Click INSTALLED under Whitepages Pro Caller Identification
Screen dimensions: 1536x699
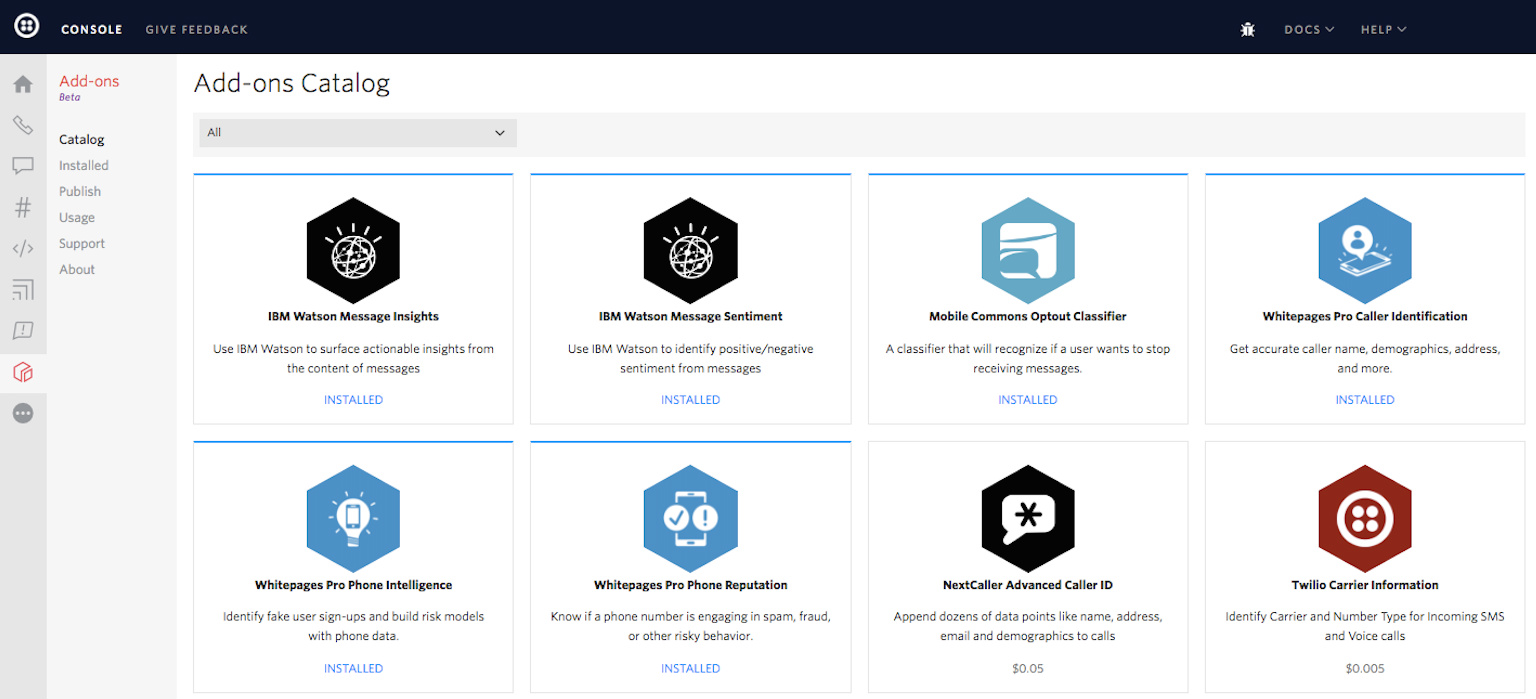[1365, 400]
